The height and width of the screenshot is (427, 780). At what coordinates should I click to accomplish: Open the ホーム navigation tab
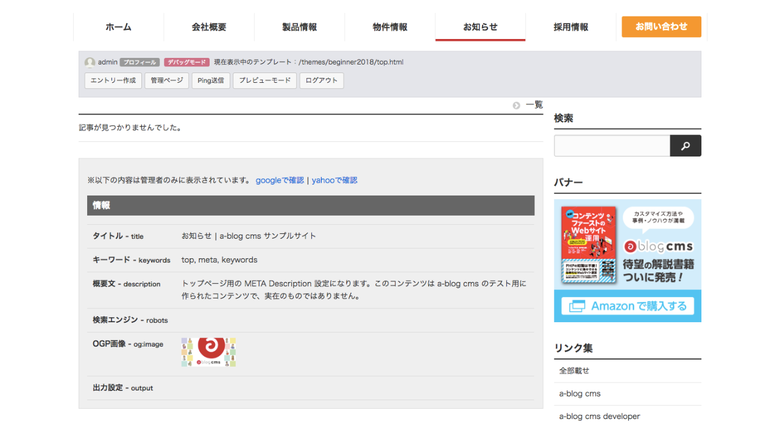(x=118, y=27)
